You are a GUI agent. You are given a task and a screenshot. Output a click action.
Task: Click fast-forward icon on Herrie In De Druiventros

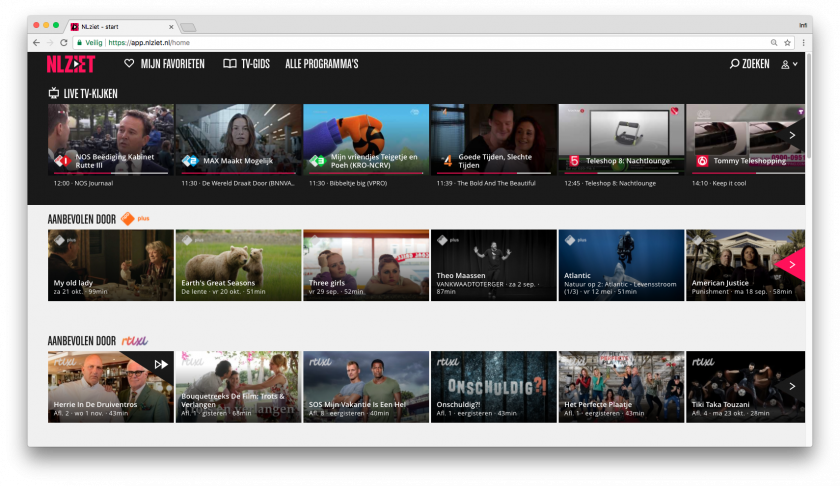(161, 364)
